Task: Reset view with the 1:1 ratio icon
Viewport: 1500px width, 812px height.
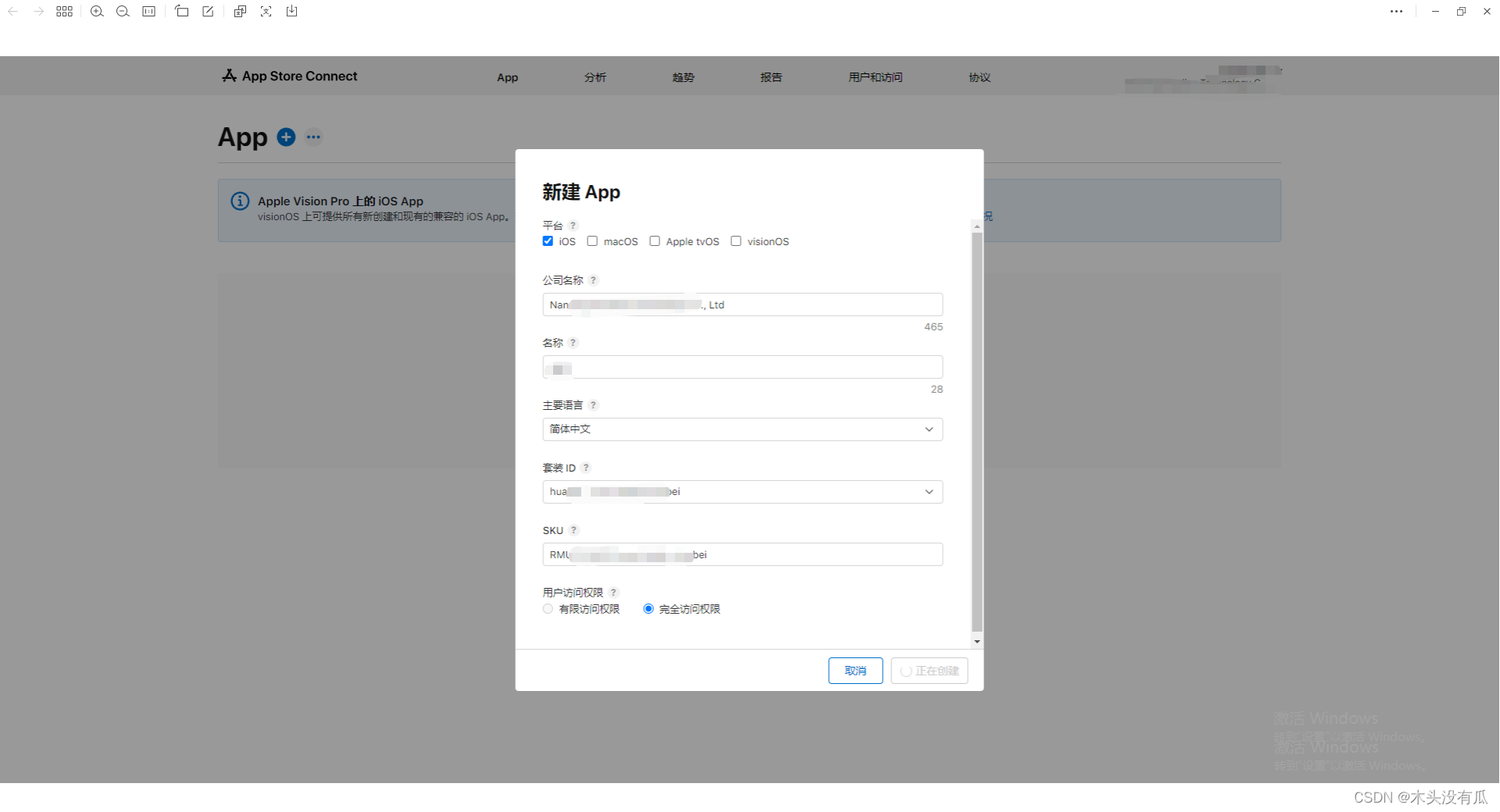Action: (x=148, y=11)
